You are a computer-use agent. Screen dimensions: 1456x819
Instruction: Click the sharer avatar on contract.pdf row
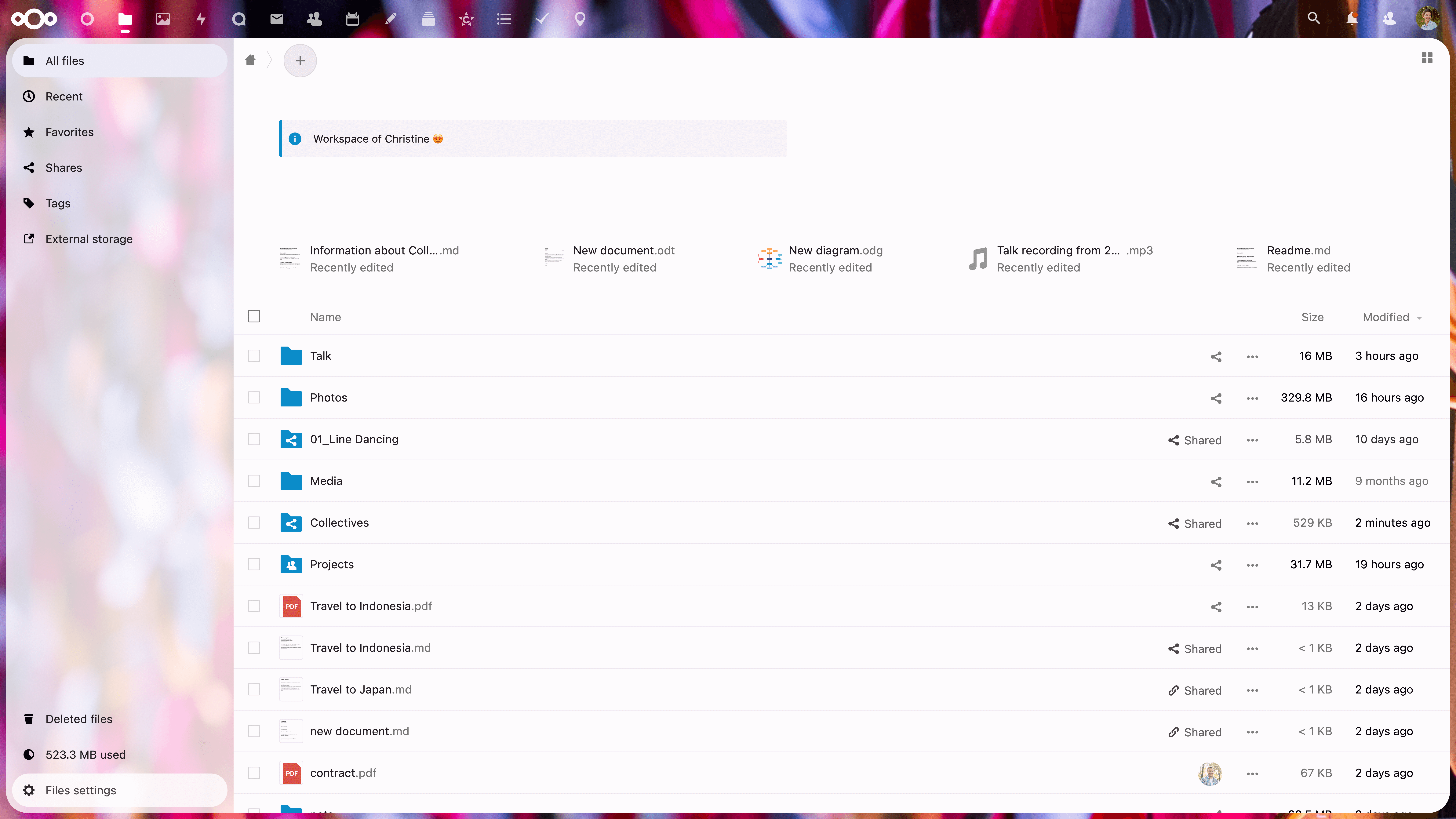point(1210,774)
